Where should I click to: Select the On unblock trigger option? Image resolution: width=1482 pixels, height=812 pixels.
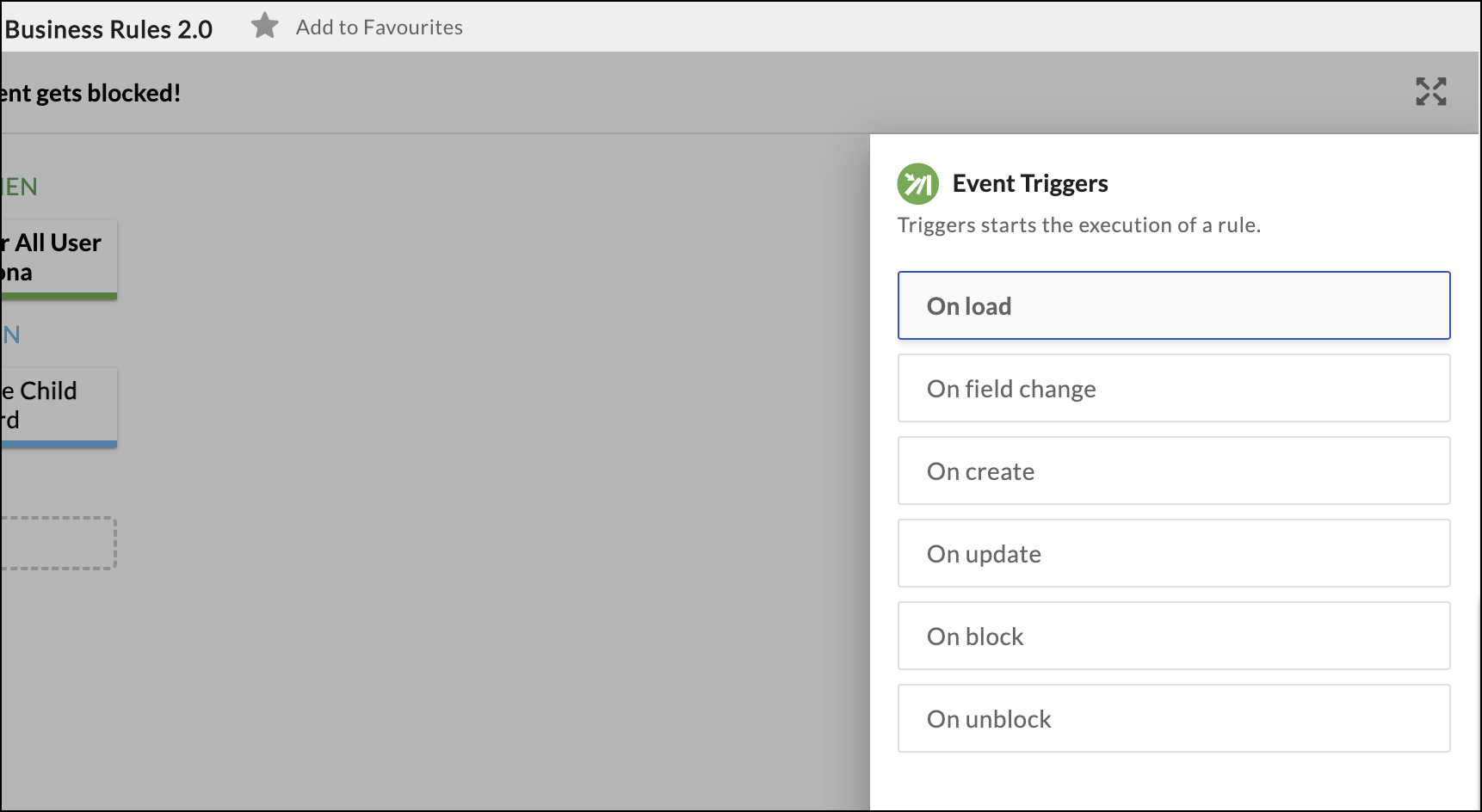tap(1173, 719)
